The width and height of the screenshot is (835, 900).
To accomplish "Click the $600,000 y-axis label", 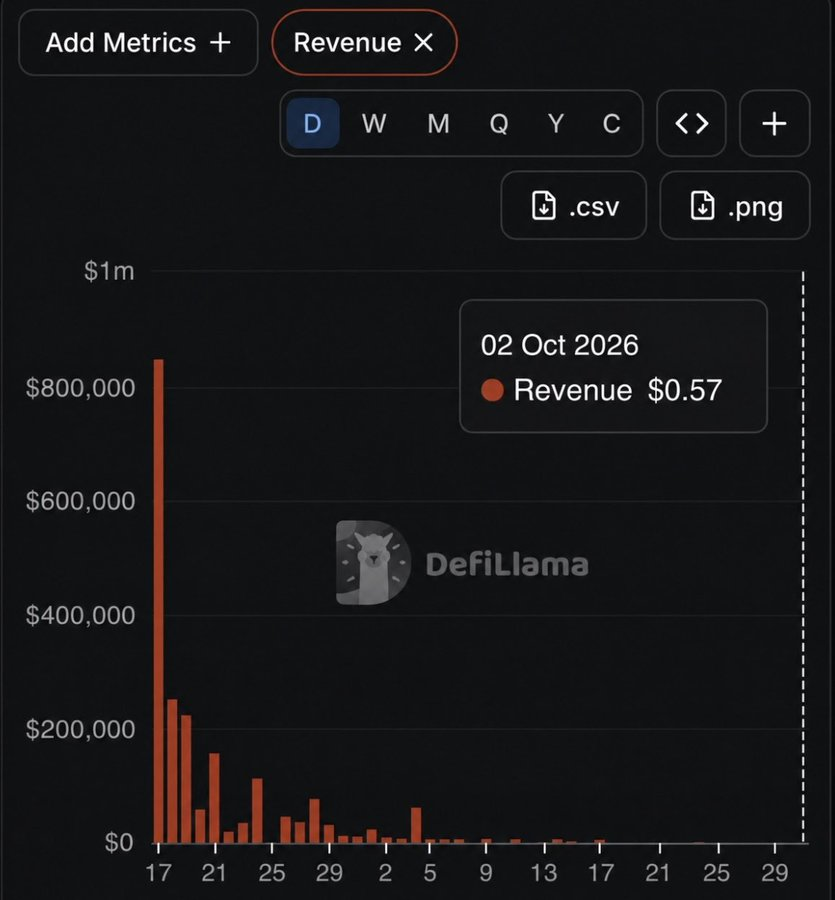I will (80, 501).
